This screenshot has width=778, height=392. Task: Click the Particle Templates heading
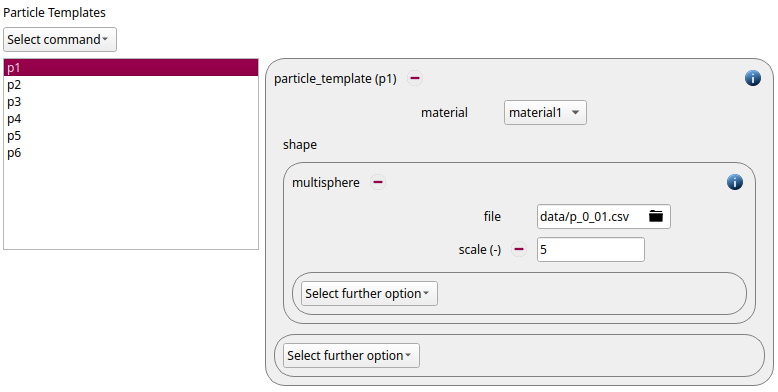pos(55,12)
